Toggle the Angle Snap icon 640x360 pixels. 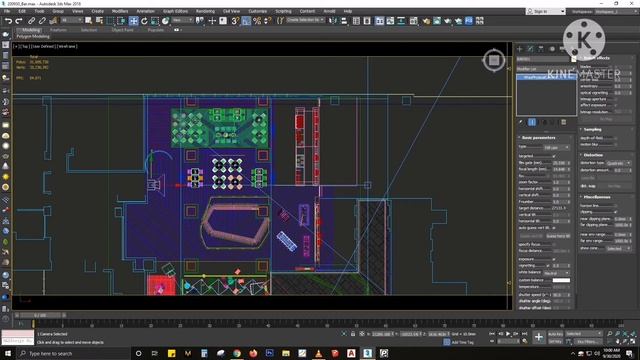click(246, 20)
